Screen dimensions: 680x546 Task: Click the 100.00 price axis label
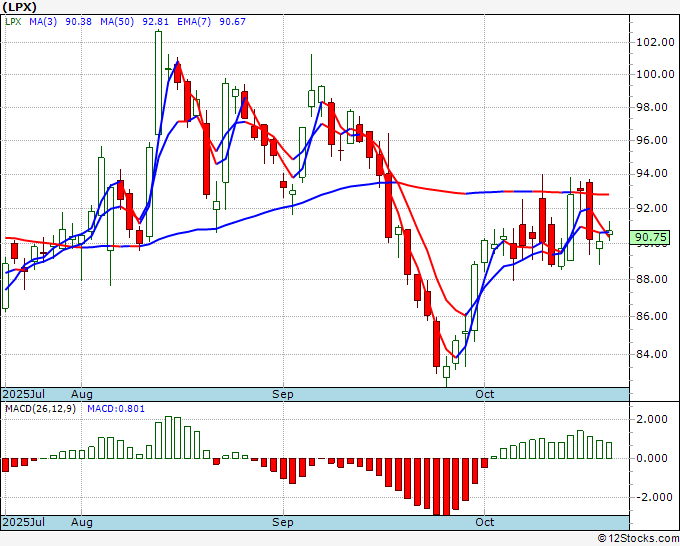click(x=655, y=75)
